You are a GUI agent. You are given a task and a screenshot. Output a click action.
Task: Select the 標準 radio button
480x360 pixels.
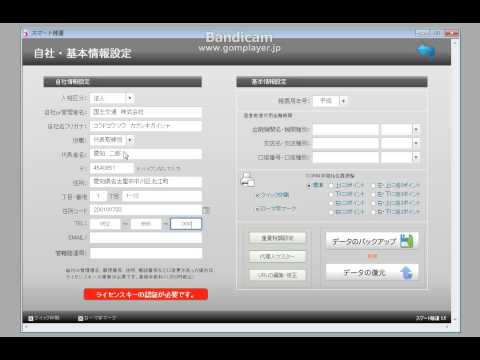pyautogui.click(x=309, y=185)
